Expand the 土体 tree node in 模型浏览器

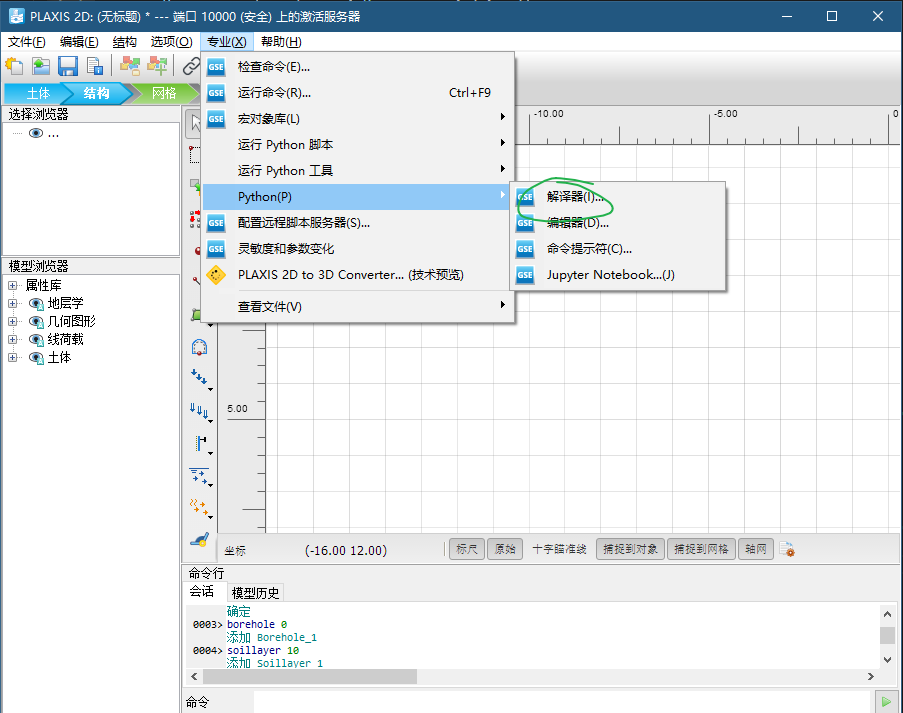click(x=12, y=358)
